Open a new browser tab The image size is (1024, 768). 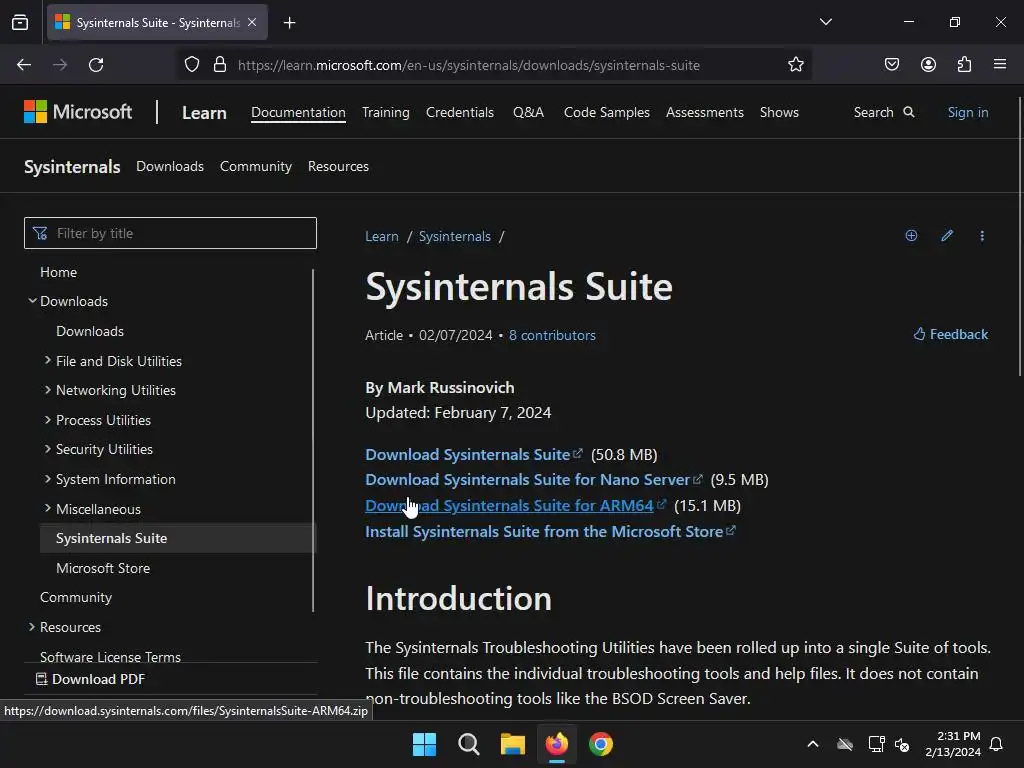(x=289, y=23)
